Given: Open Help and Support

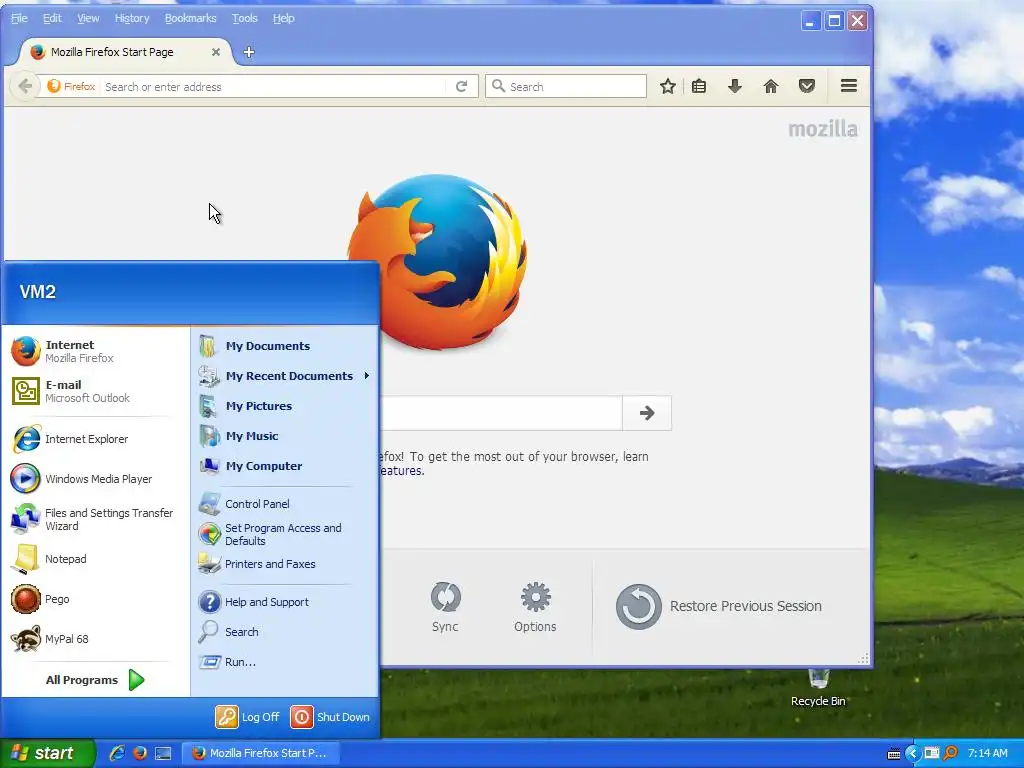Looking at the screenshot, I should (x=285, y=602).
